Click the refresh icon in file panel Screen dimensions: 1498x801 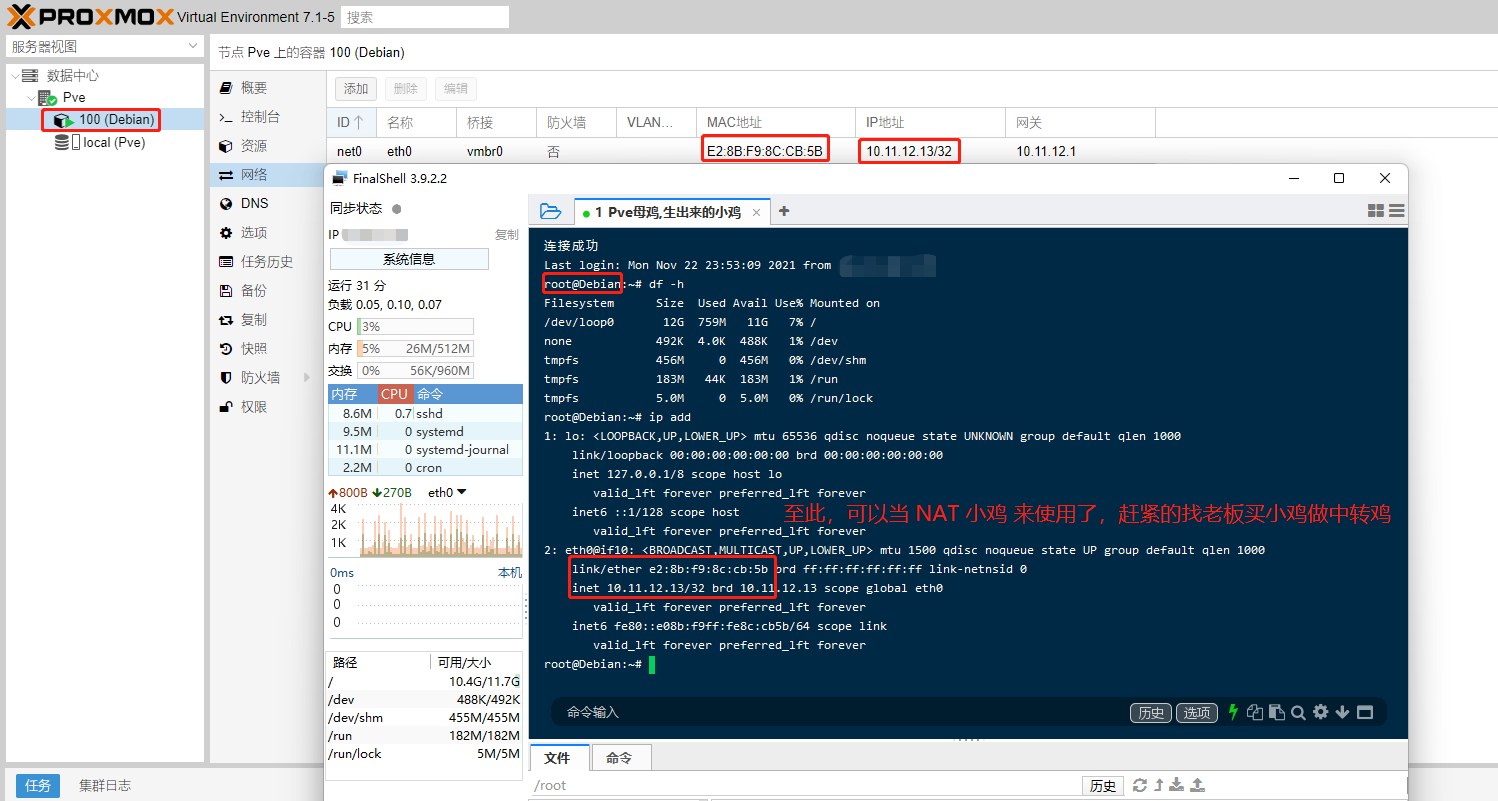click(1139, 785)
